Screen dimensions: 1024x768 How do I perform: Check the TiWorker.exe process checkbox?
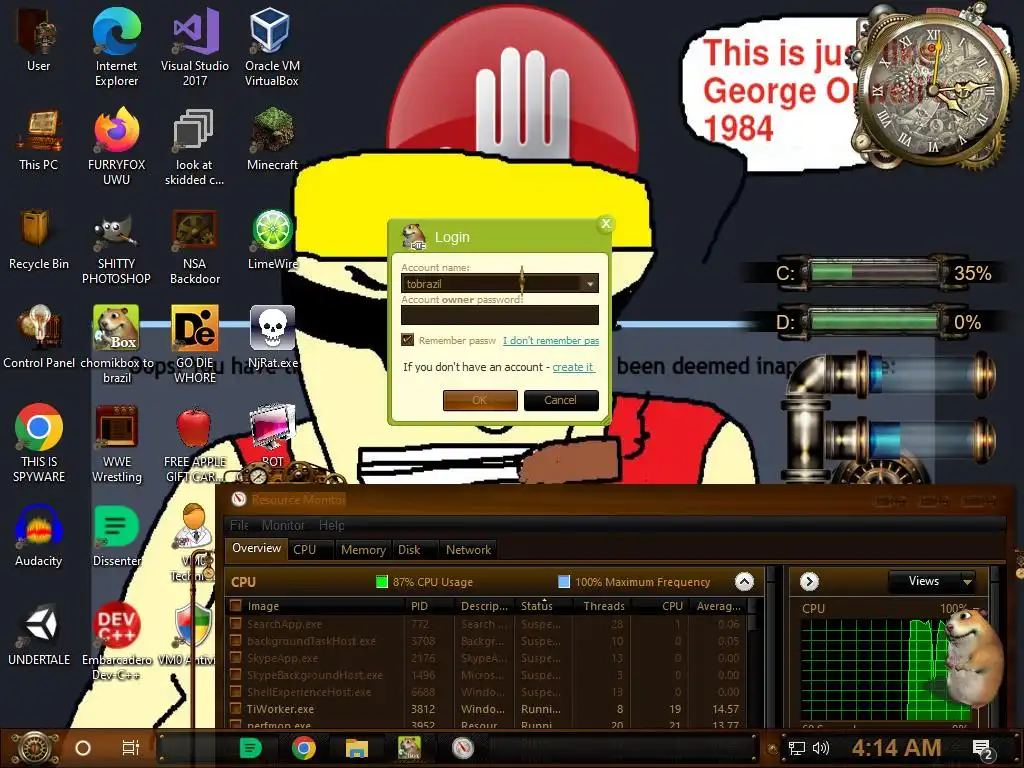[x=236, y=709]
